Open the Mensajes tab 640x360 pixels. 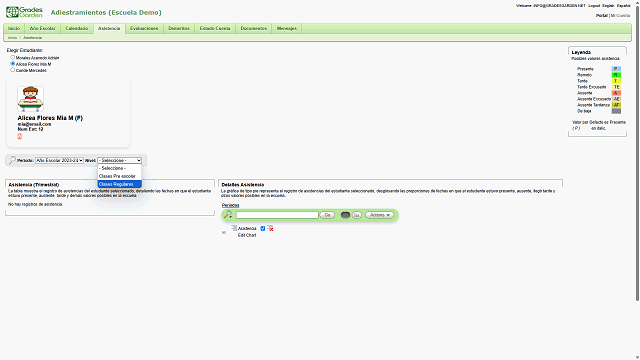point(287,29)
